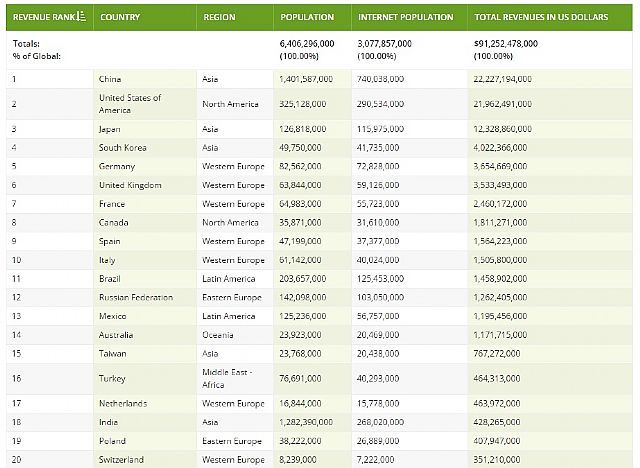Sort by the Country column header
Viewport: 640px width, 468px height.
(x=120, y=17)
